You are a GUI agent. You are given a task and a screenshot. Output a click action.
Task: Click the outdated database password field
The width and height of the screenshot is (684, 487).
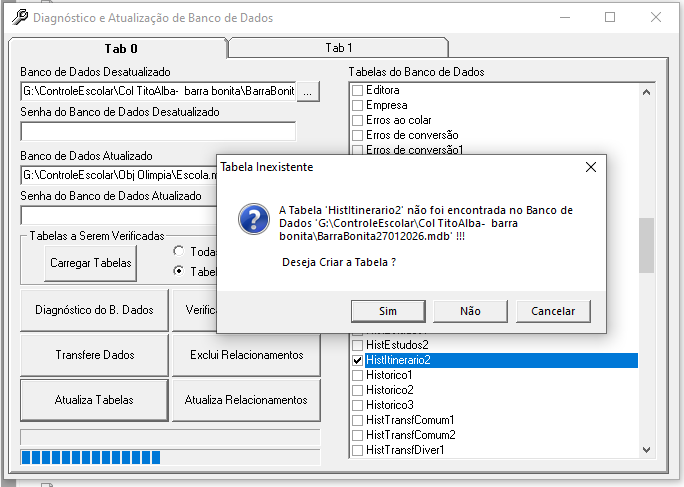pos(158,131)
